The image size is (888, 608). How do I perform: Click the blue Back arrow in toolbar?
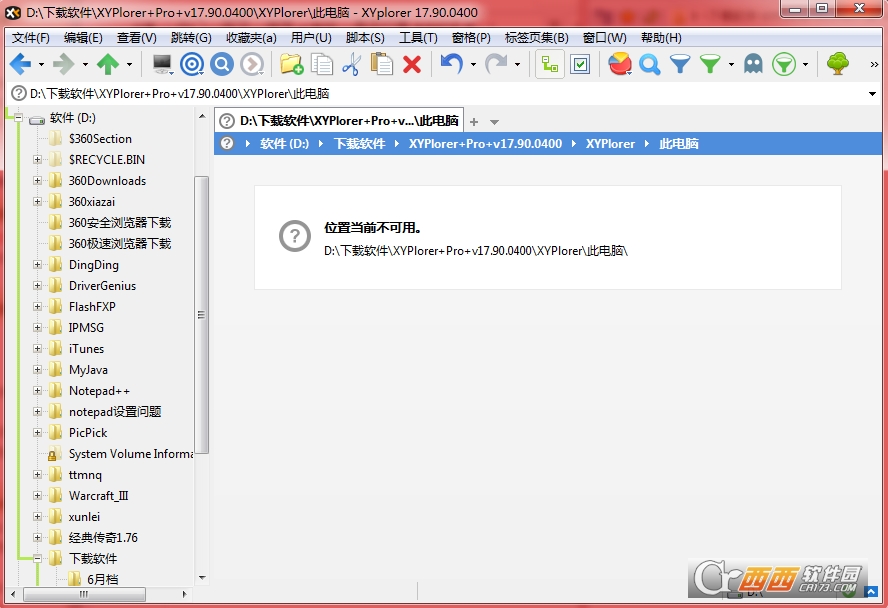[20, 64]
